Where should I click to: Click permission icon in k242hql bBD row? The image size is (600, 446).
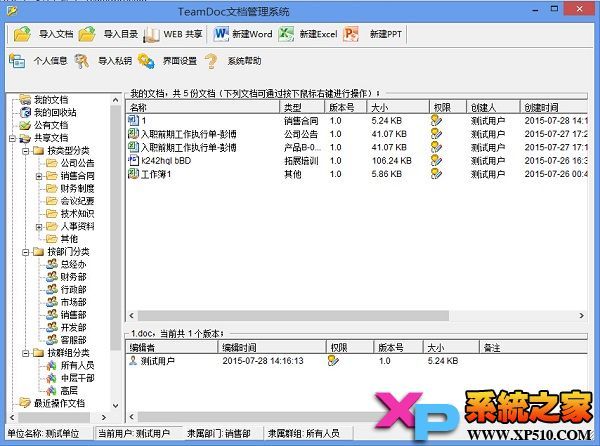(436, 160)
